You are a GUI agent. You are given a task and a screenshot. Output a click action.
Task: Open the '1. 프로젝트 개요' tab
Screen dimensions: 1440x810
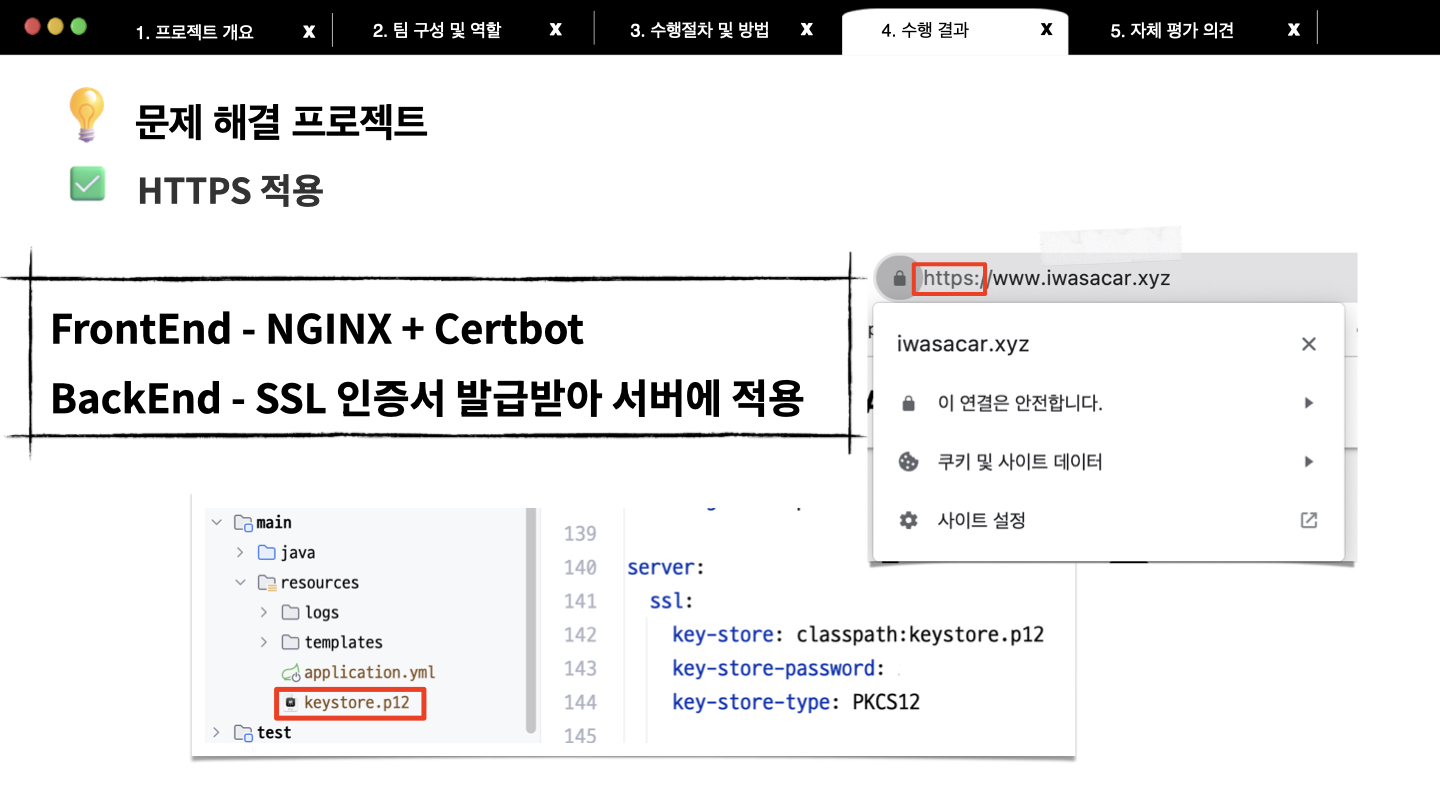(x=194, y=31)
